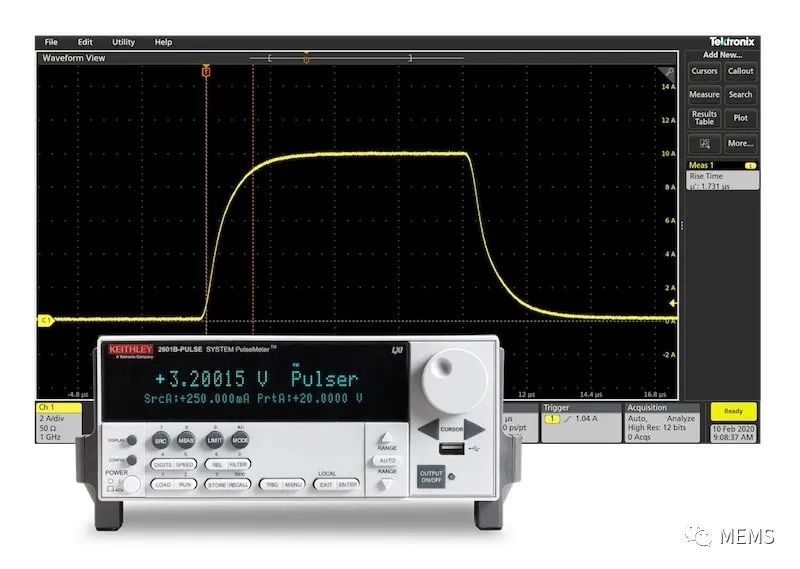
Task: Click the yellow trigger level arrow
Action: pos(673,304)
